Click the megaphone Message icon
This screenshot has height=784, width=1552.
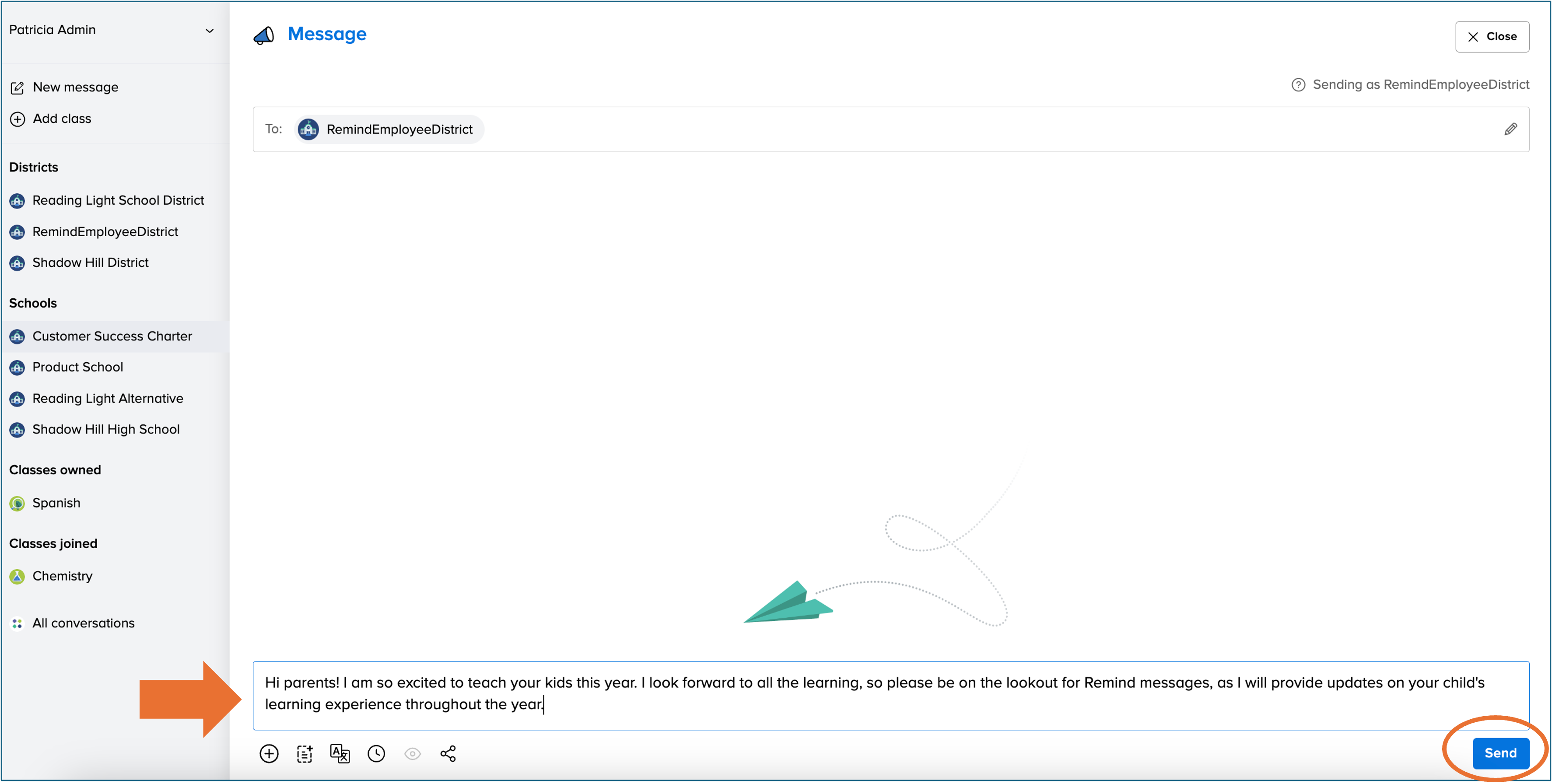tap(263, 35)
